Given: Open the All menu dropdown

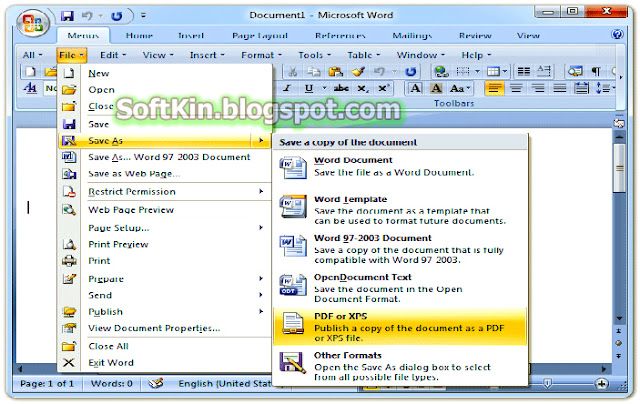Looking at the screenshot, I should [32, 55].
